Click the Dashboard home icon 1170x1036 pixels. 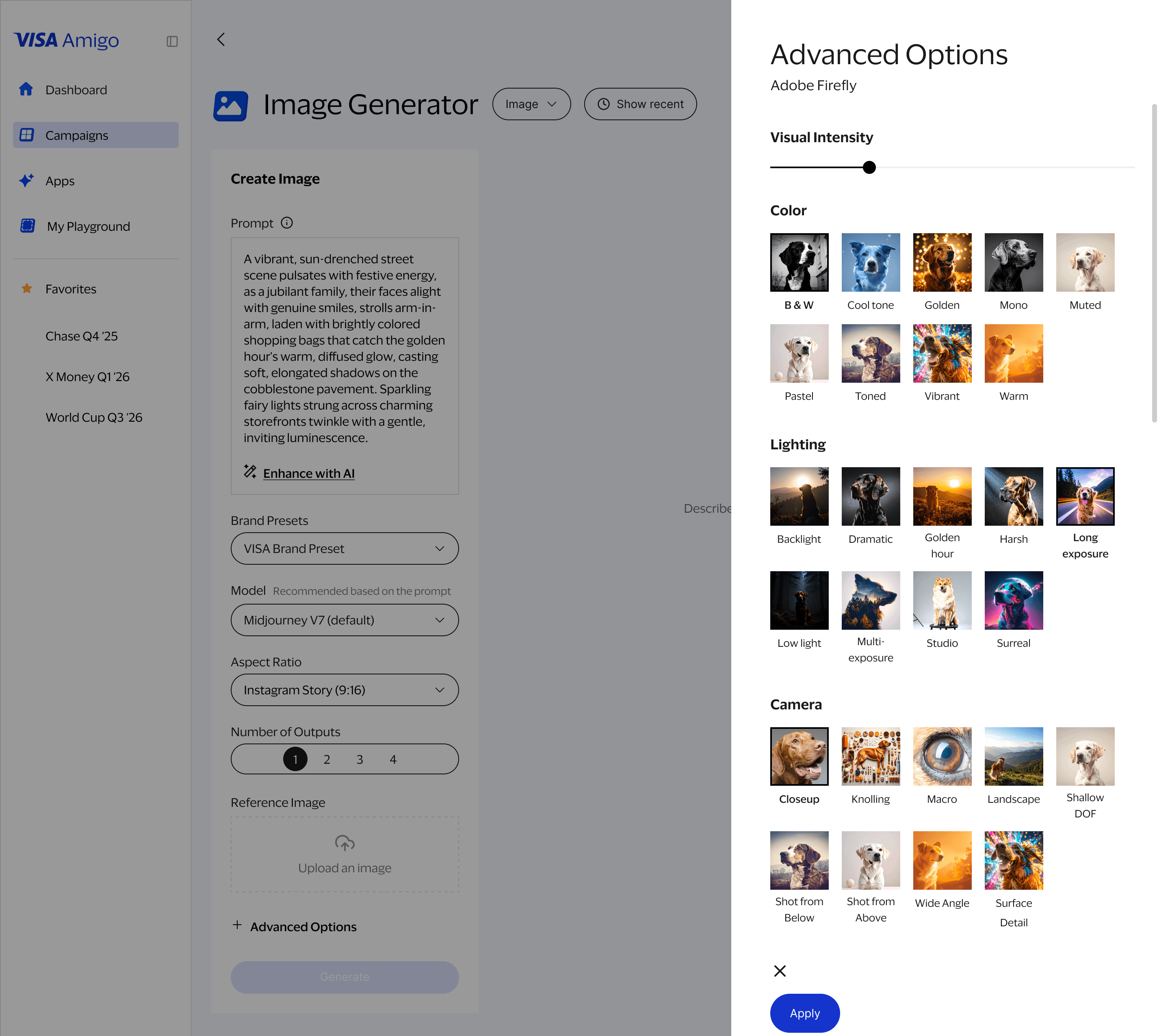pos(26,89)
